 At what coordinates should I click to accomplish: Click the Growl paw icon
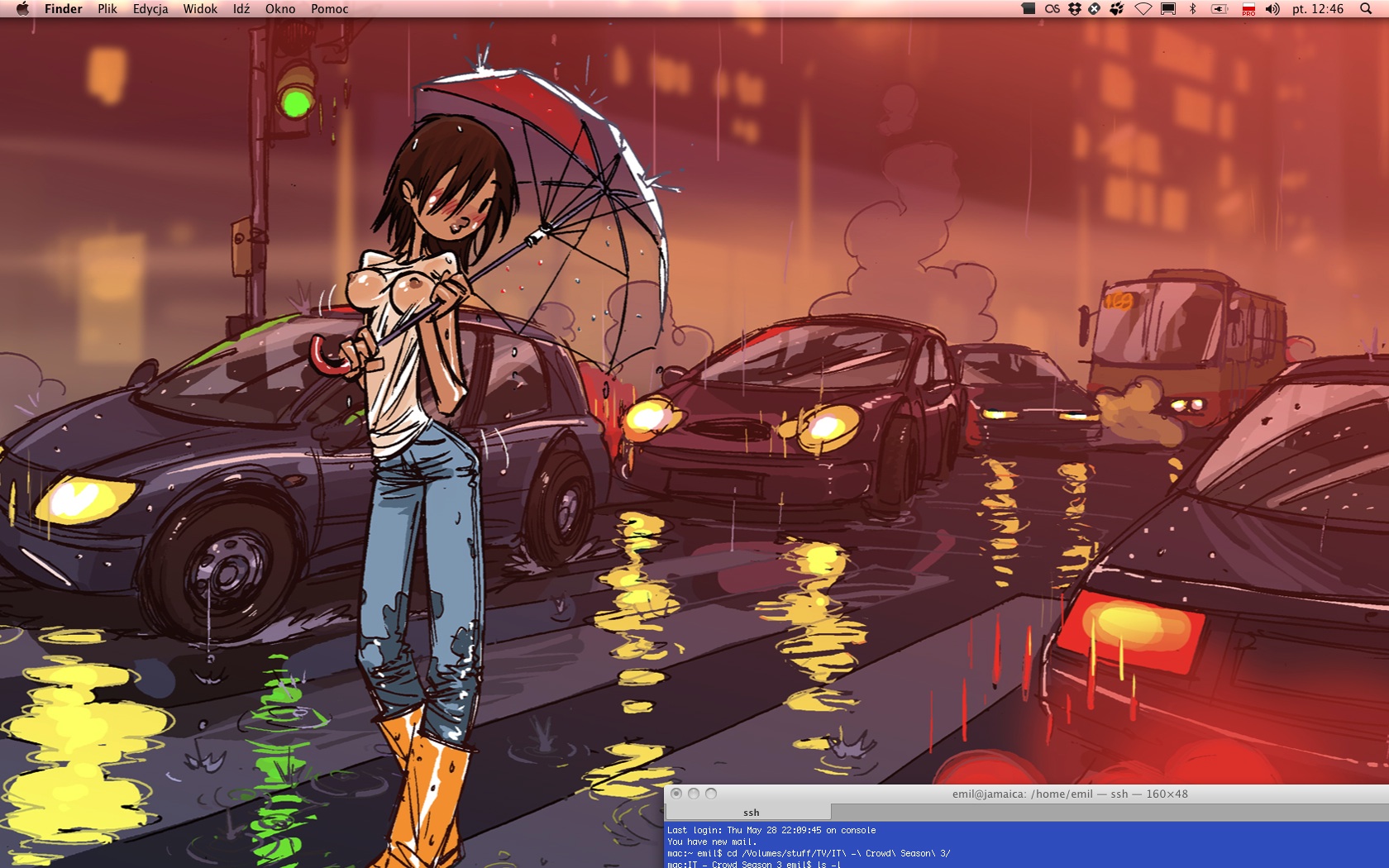pos(1116,9)
